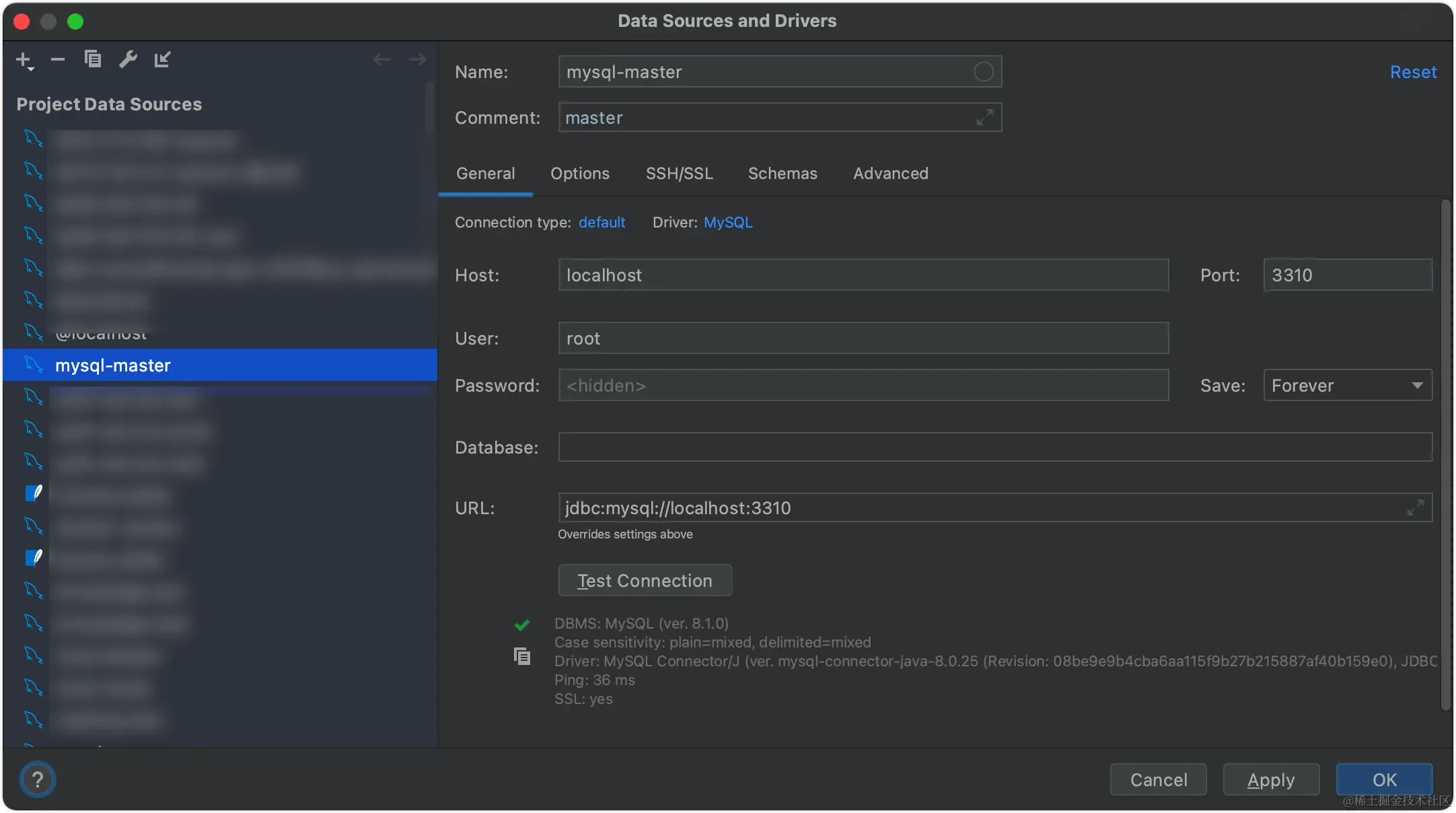Click the duplicate data source icon
Image resolution: width=1456 pixels, height=813 pixels.
pyautogui.click(x=93, y=60)
